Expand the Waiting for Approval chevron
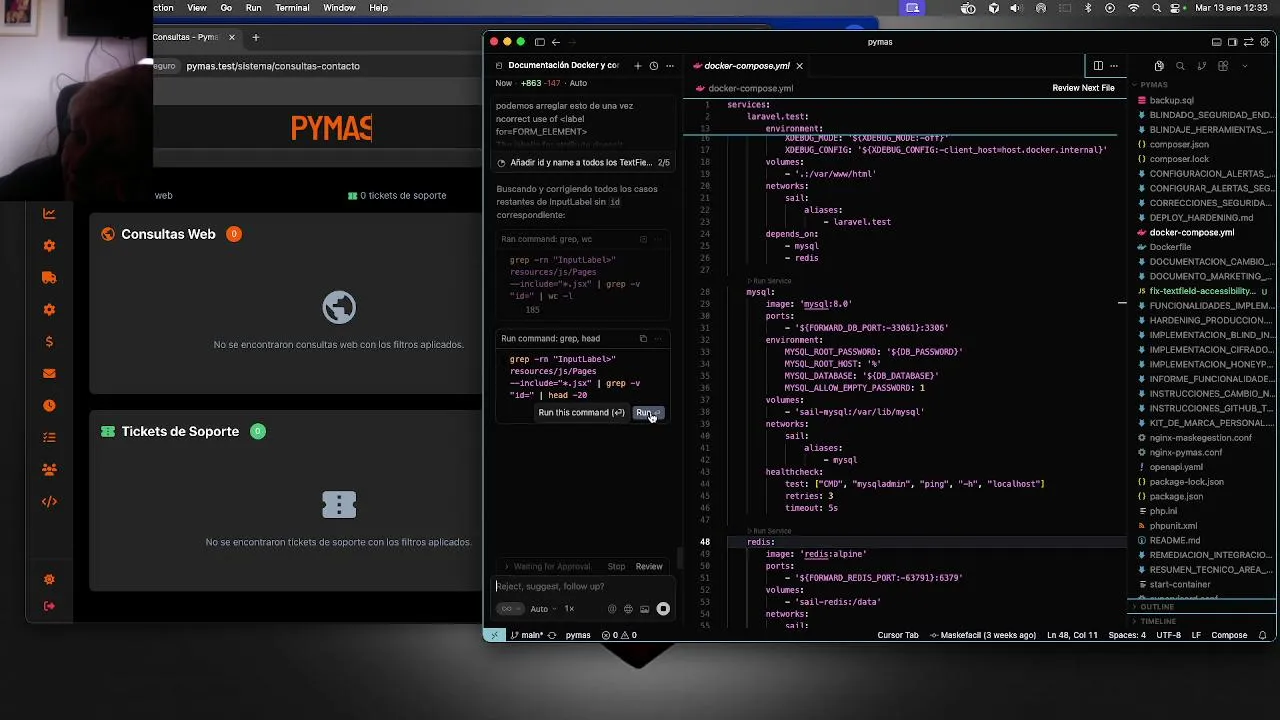The image size is (1280, 720). pyautogui.click(x=506, y=567)
